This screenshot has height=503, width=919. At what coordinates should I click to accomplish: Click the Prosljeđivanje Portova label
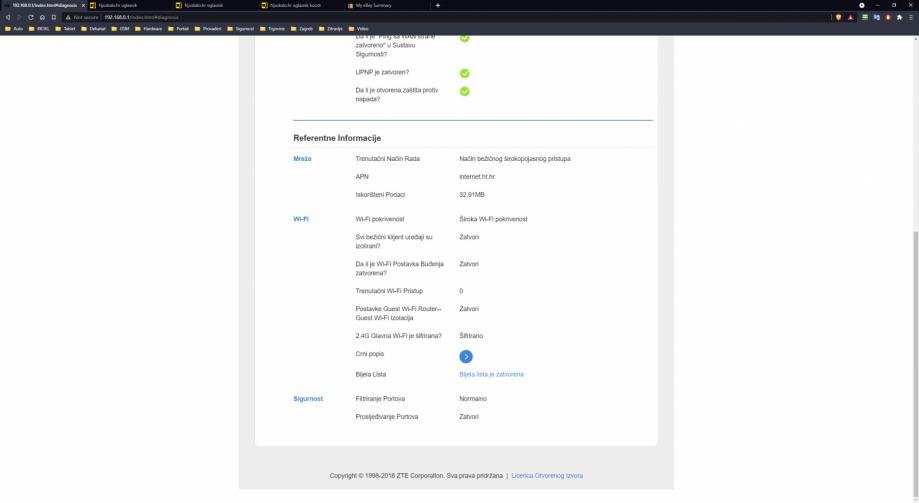[x=387, y=417]
